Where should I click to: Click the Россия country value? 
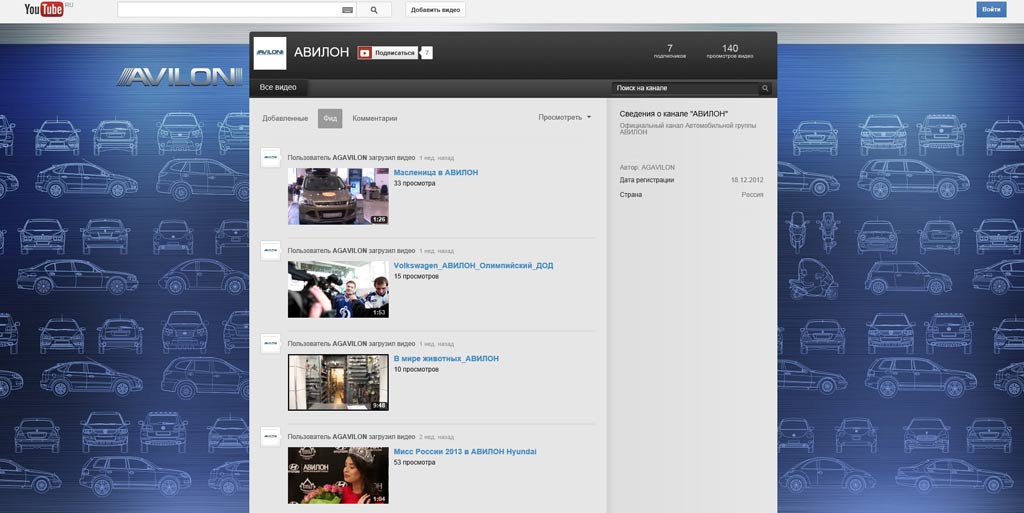coord(752,195)
